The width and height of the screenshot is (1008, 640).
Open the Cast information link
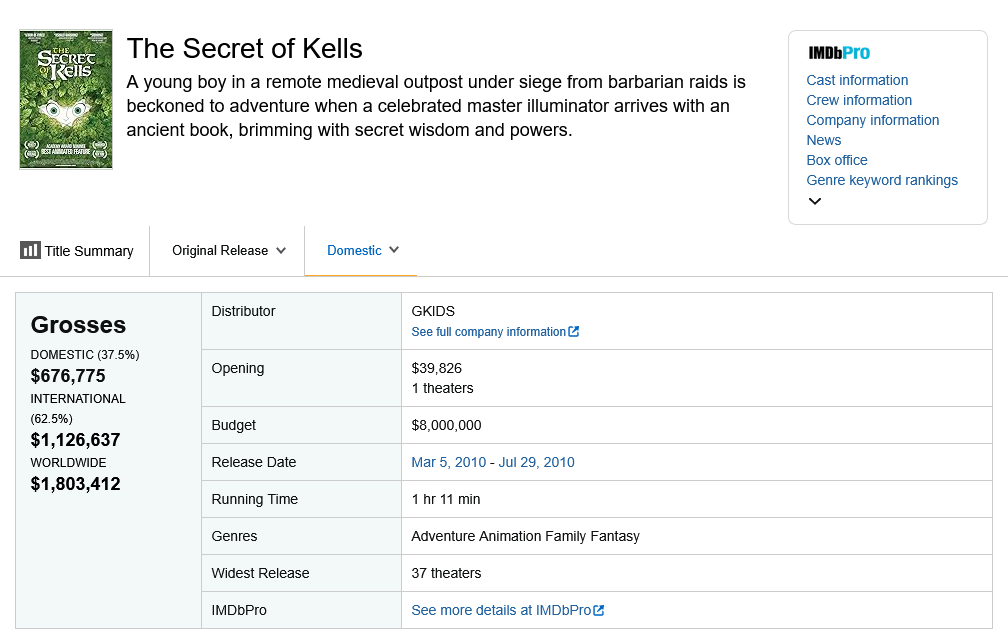[857, 80]
